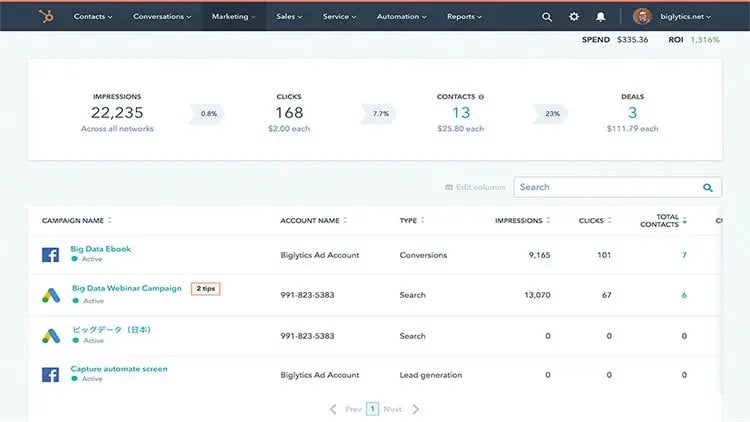Click Facebook icon for Capture automate screen

pos(50,374)
